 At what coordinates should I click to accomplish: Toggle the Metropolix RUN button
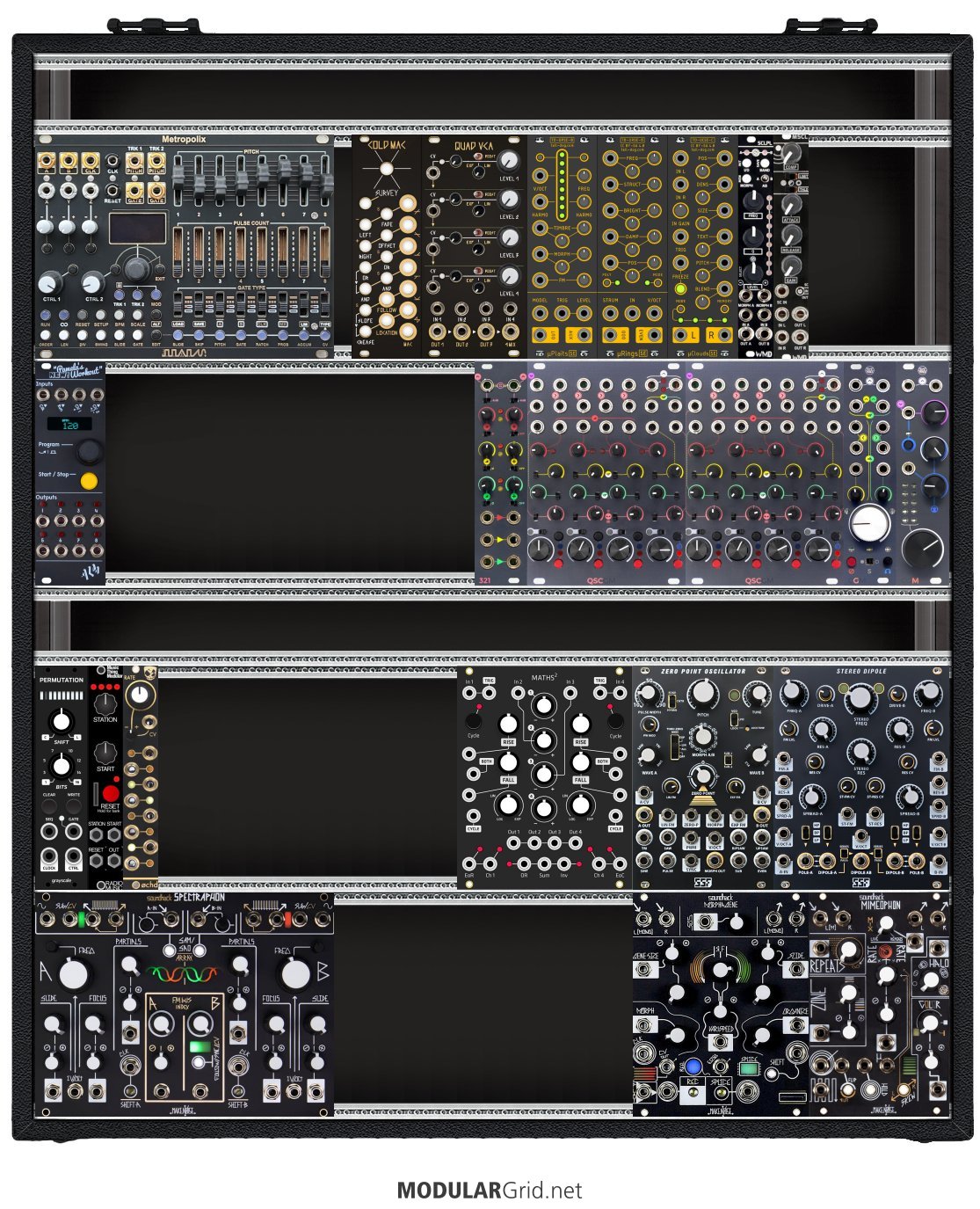click(x=46, y=314)
